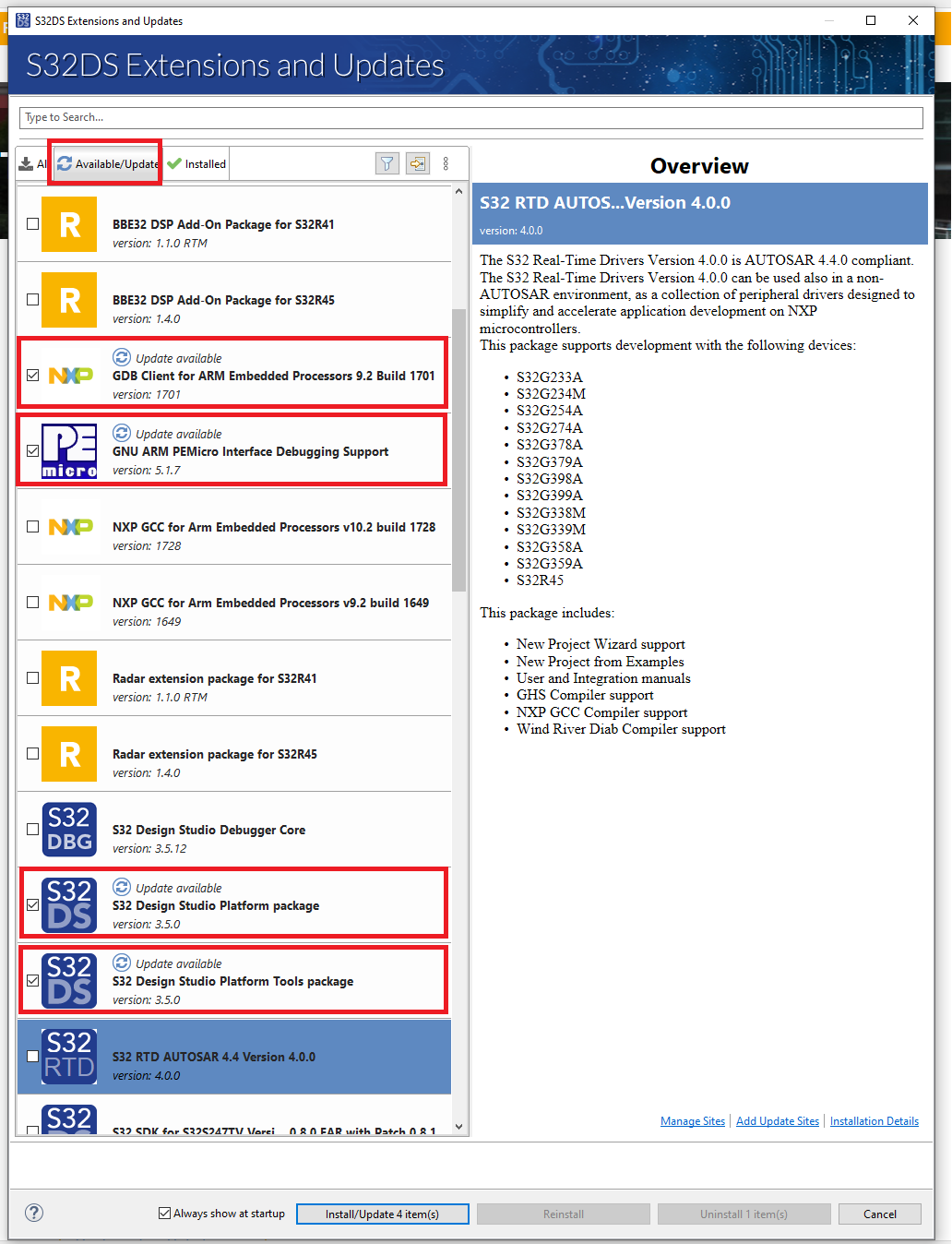Click the scroll down arrow in package list

point(458,1127)
